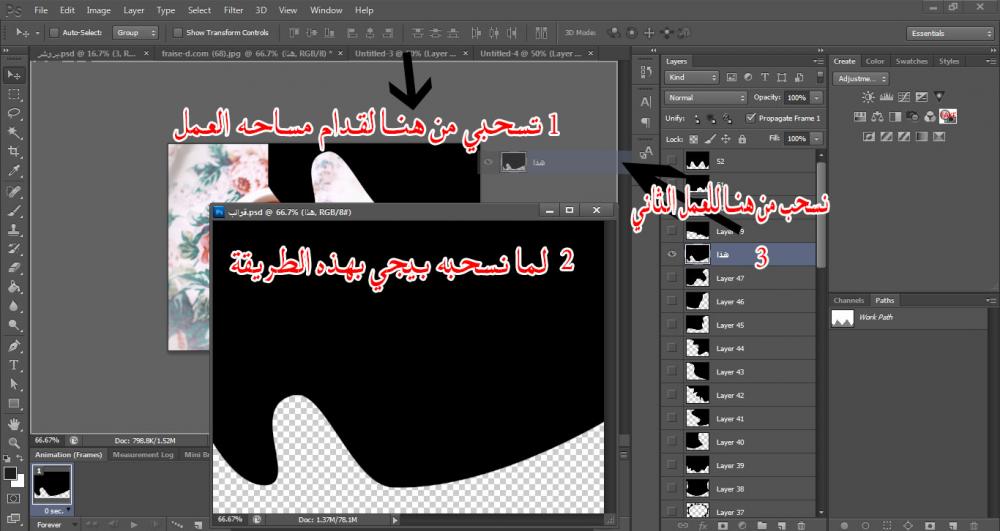Click the delete layer trash icon
The height and width of the screenshot is (531, 1000).
click(804, 524)
